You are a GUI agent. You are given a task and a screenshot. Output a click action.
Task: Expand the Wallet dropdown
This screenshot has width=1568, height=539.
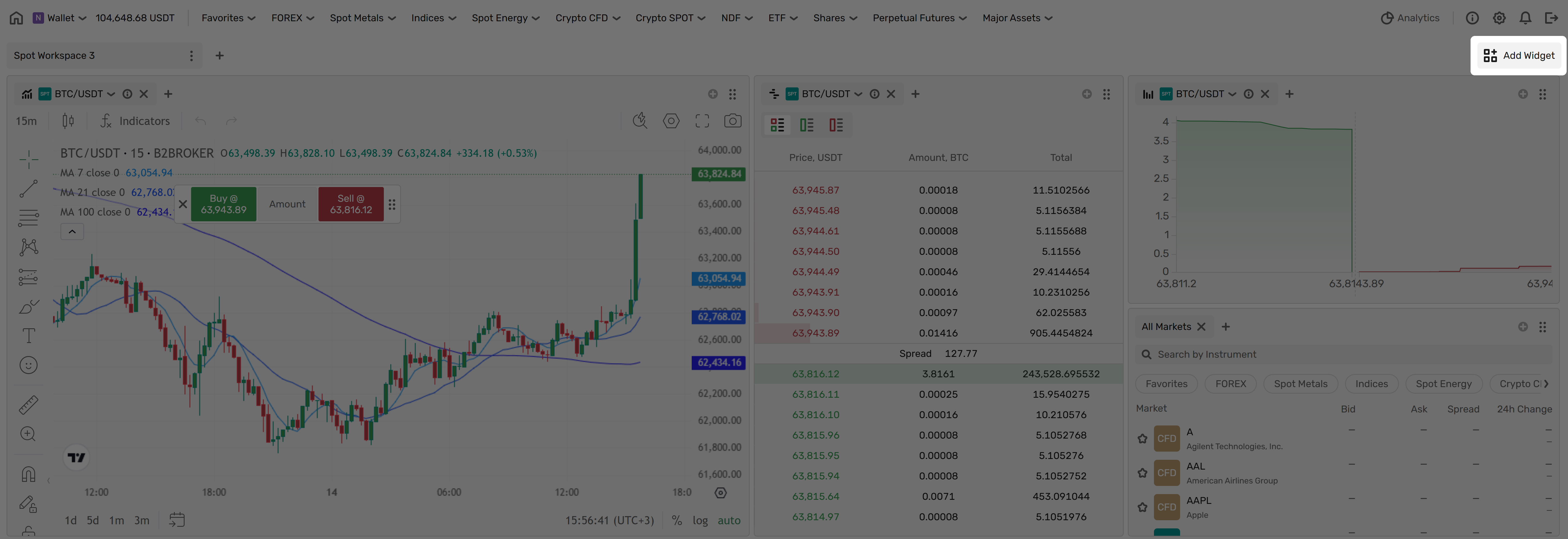[x=60, y=18]
